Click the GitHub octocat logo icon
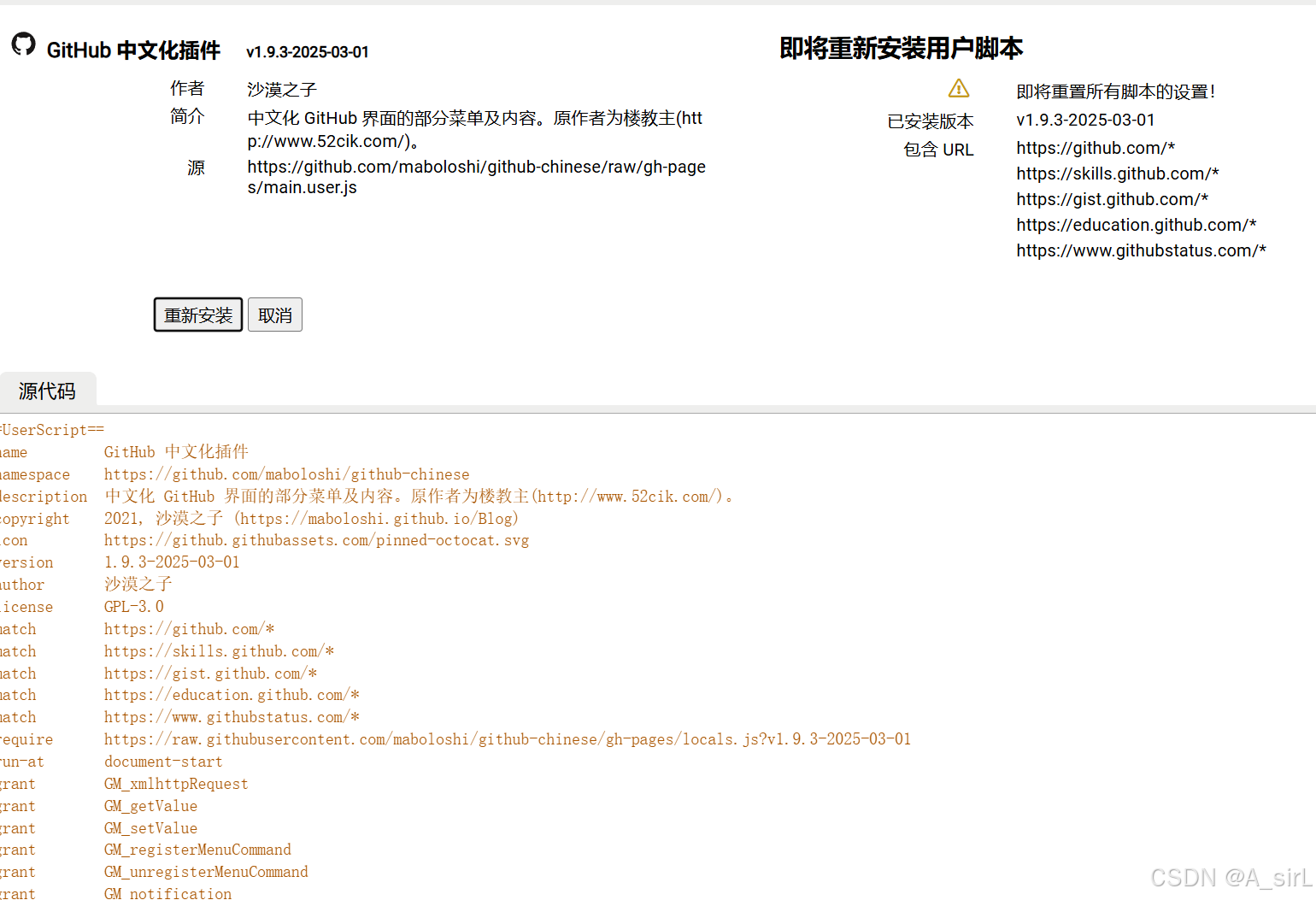Viewport: 1316px width, 900px height. pyautogui.click(x=23, y=45)
